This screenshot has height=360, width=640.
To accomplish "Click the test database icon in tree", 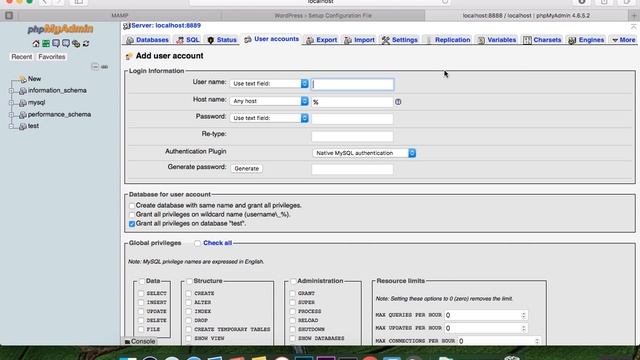I will 23,127.
